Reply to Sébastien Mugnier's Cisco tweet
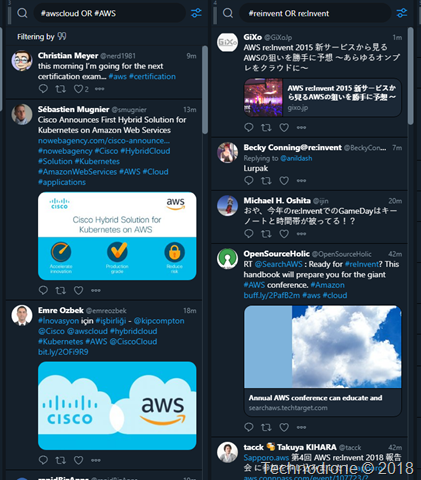This screenshot has height=480, width=421. [43, 290]
